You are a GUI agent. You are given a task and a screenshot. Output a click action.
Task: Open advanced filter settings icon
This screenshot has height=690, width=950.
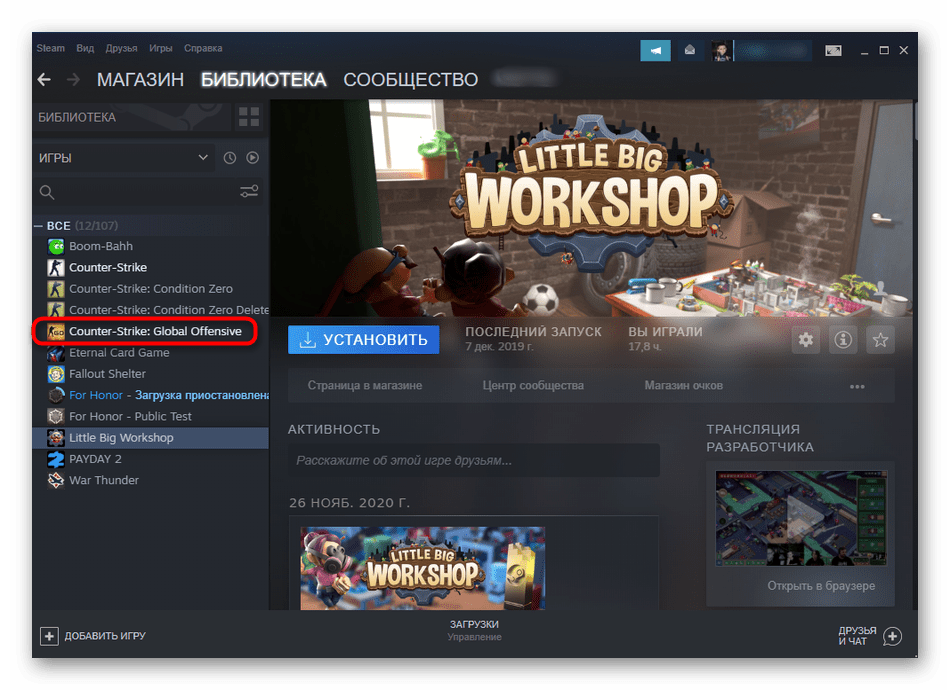pyautogui.click(x=249, y=191)
